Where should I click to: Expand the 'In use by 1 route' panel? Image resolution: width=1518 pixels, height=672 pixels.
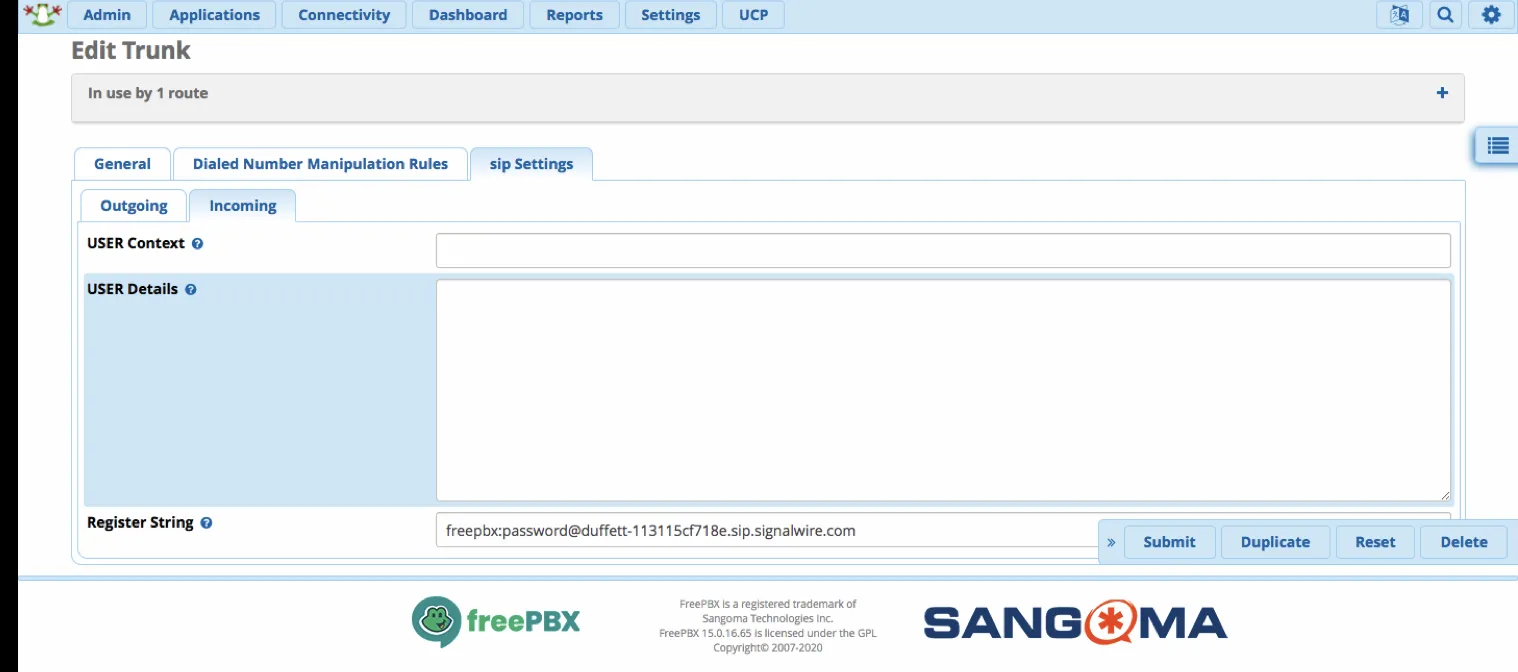tap(1442, 92)
